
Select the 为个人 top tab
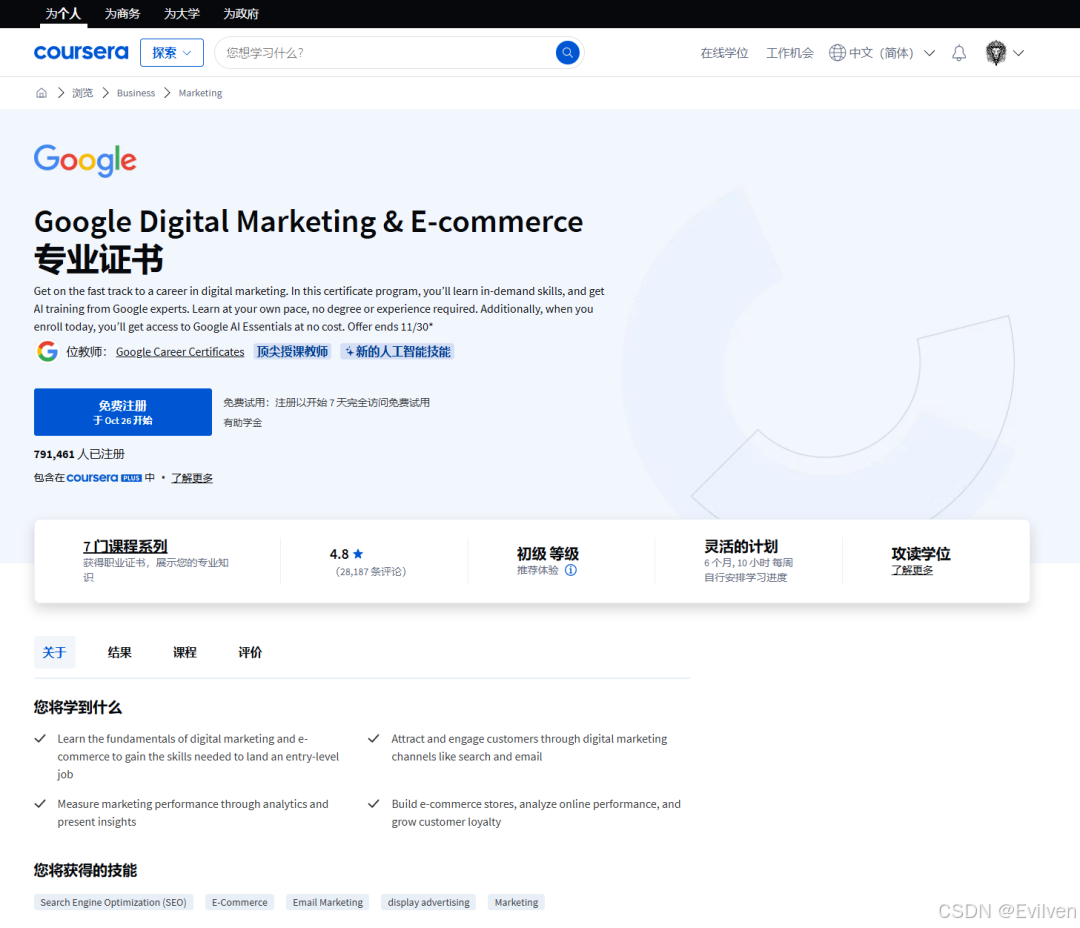click(63, 14)
